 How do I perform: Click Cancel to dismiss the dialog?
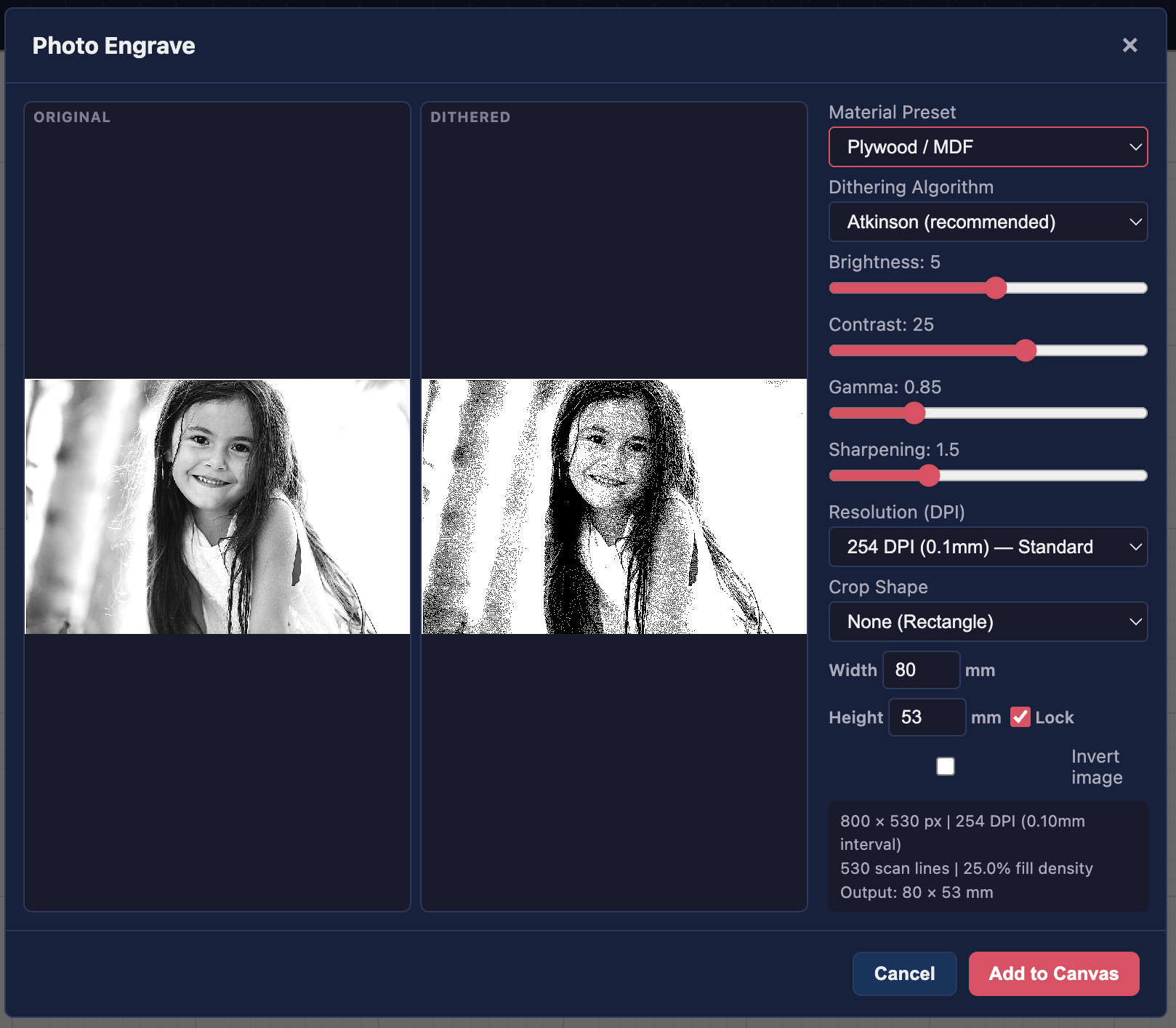[903, 973]
